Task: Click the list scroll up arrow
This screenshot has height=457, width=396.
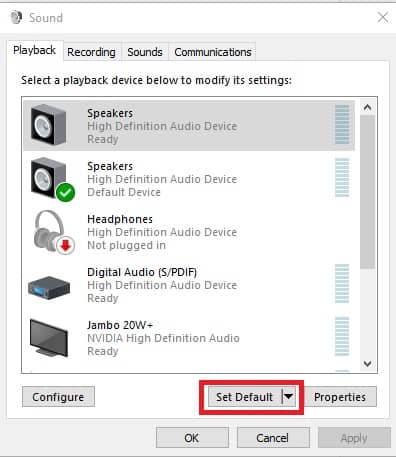Action: click(x=367, y=107)
